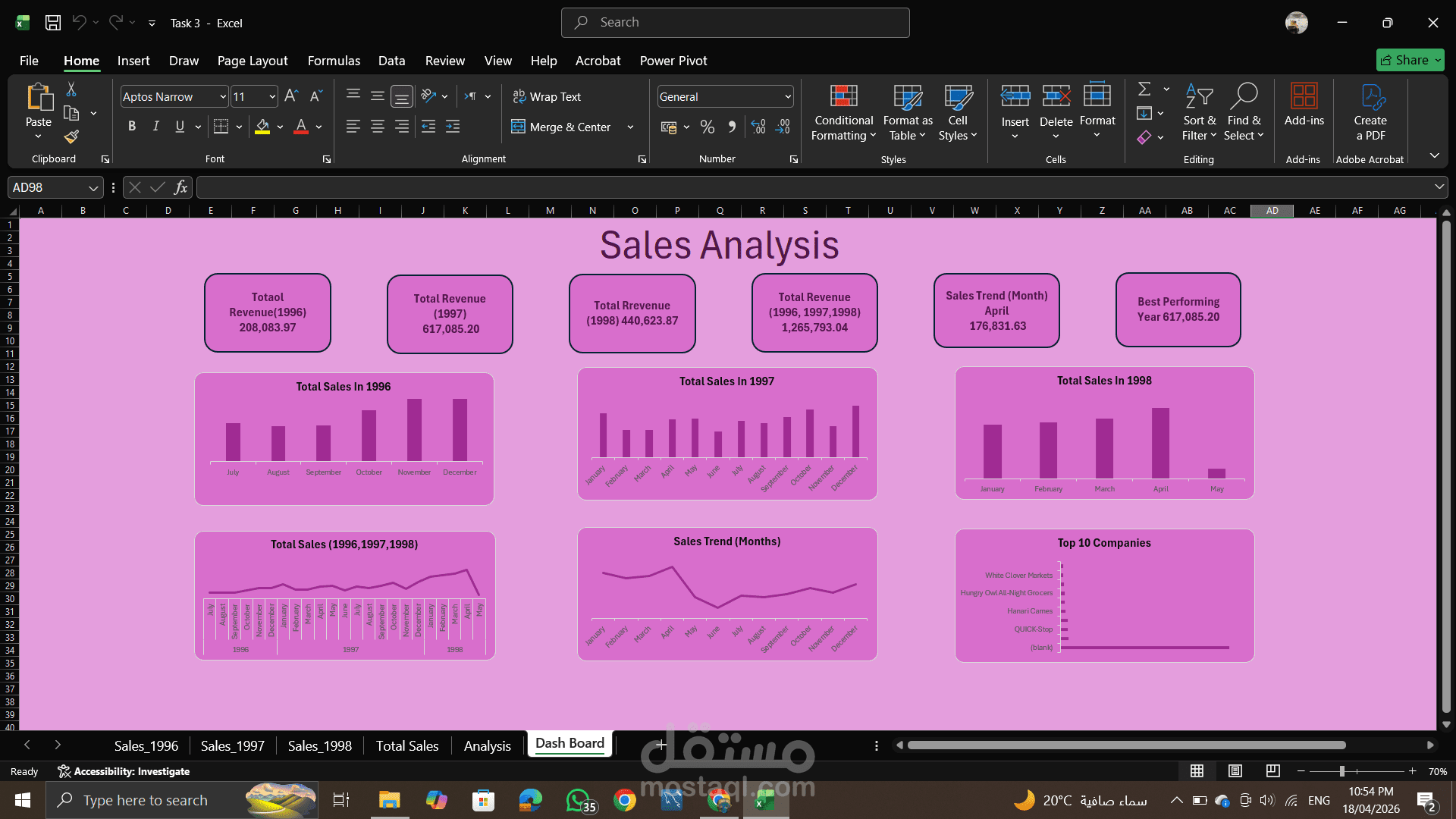Switch to the Sales_1997 sheet tab

233,745
